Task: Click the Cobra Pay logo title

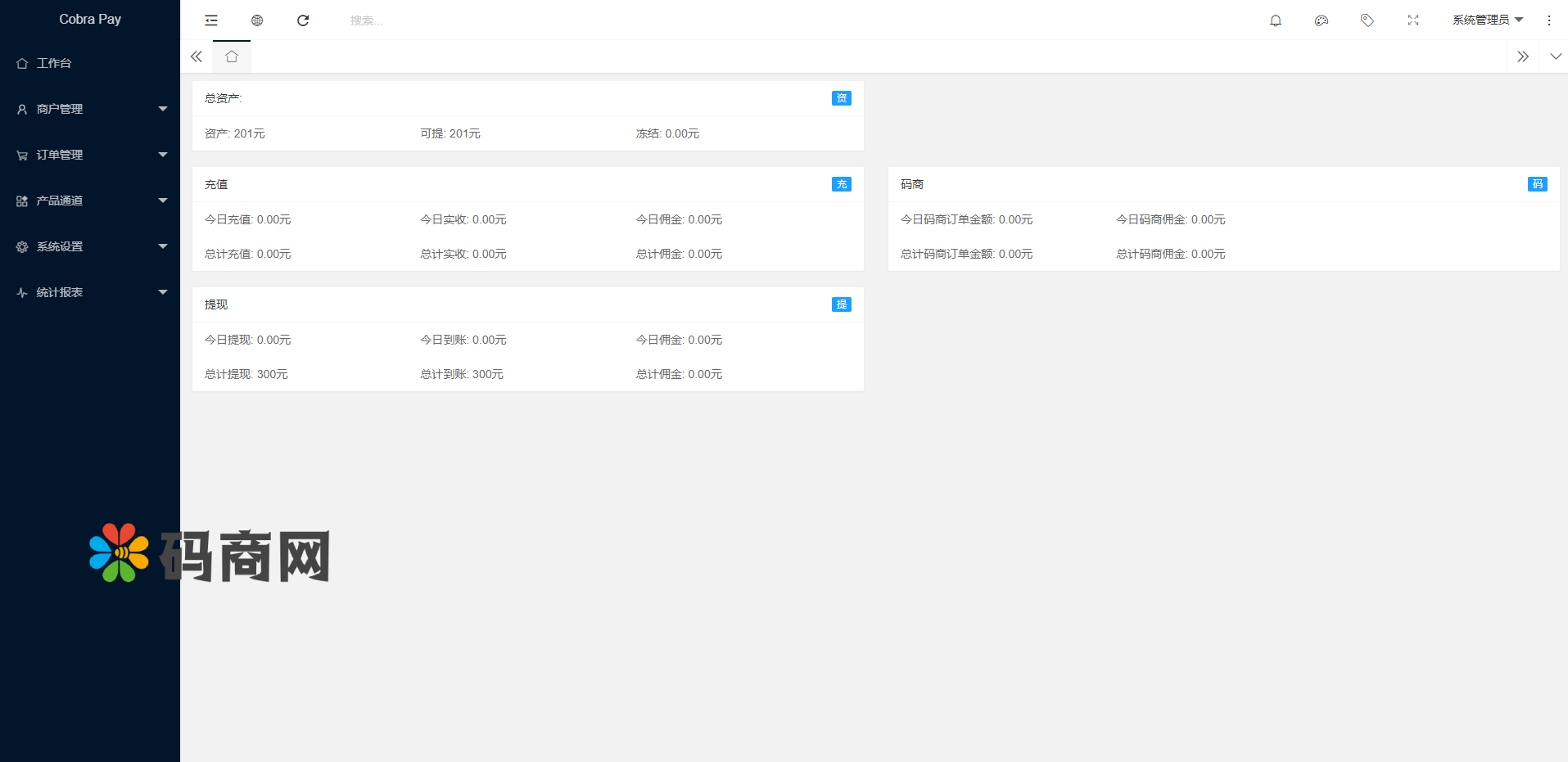Action: pos(90,19)
